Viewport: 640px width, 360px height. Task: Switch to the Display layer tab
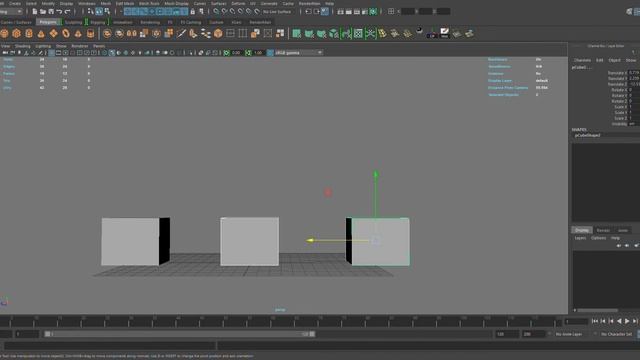click(x=582, y=230)
